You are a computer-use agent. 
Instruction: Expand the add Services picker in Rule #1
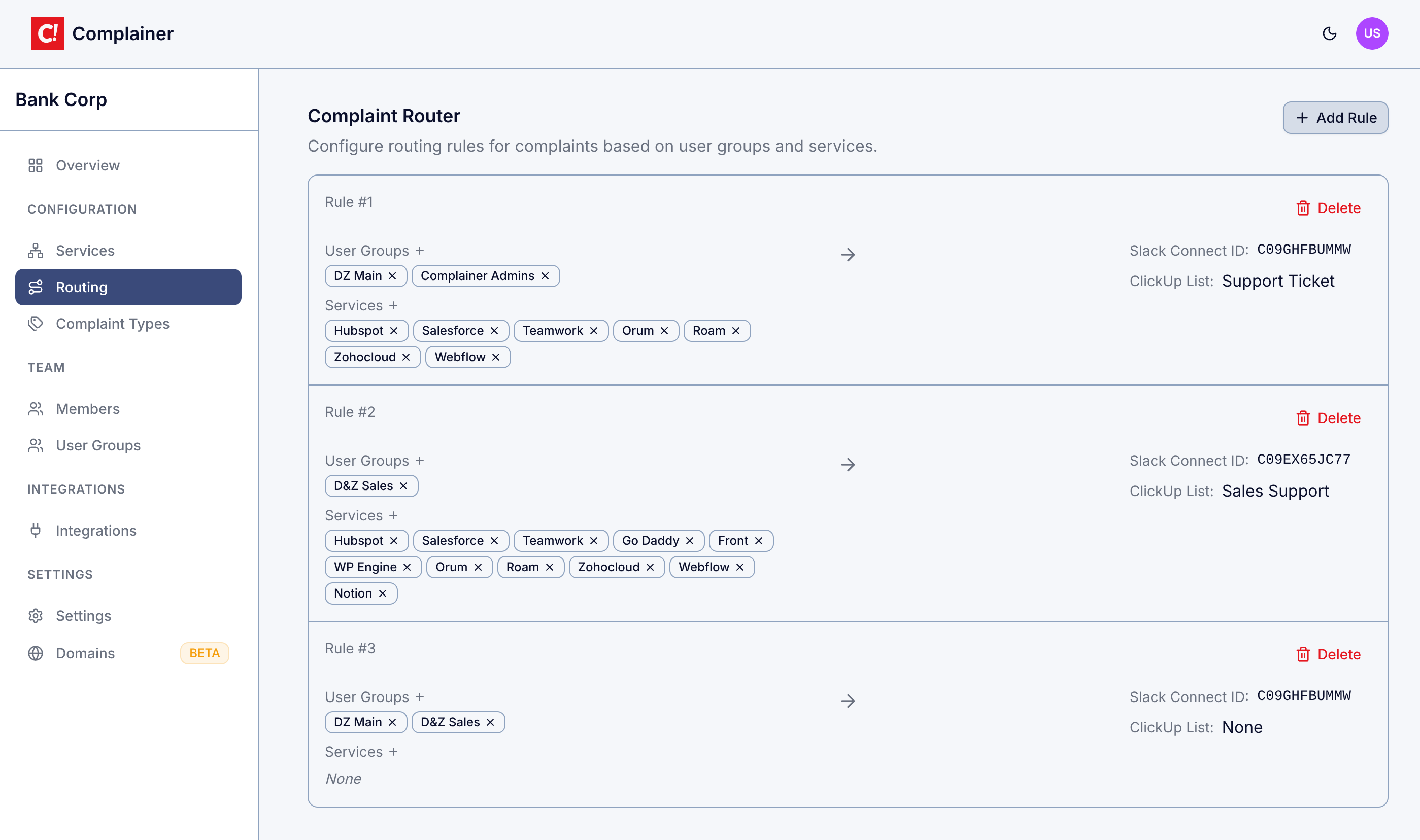coord(394,305)
